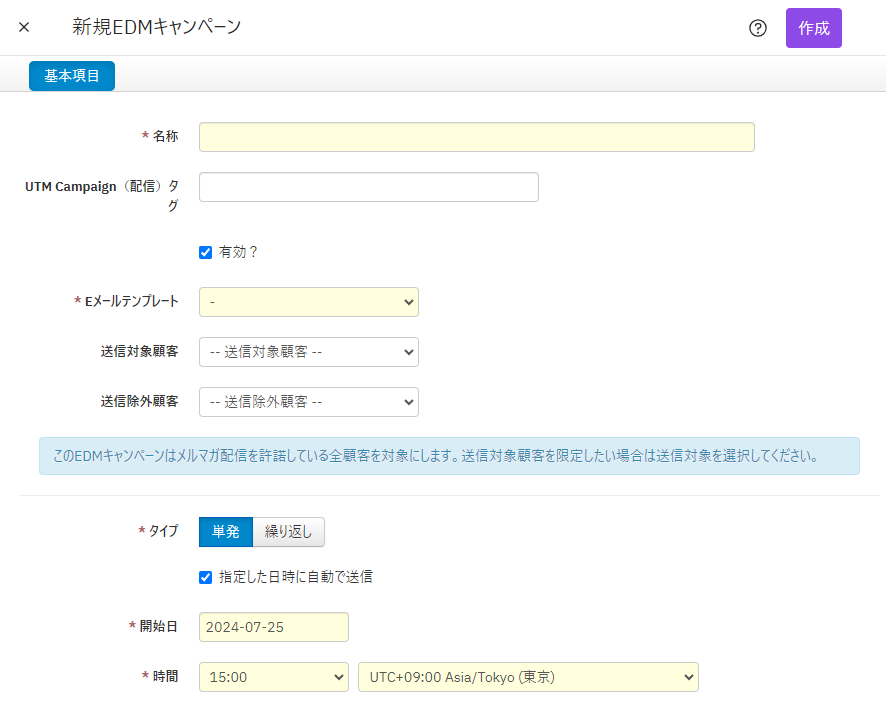The image size is (886, 713).
Task: Click the blue EDM info notice banner
Action: [449, 456]
